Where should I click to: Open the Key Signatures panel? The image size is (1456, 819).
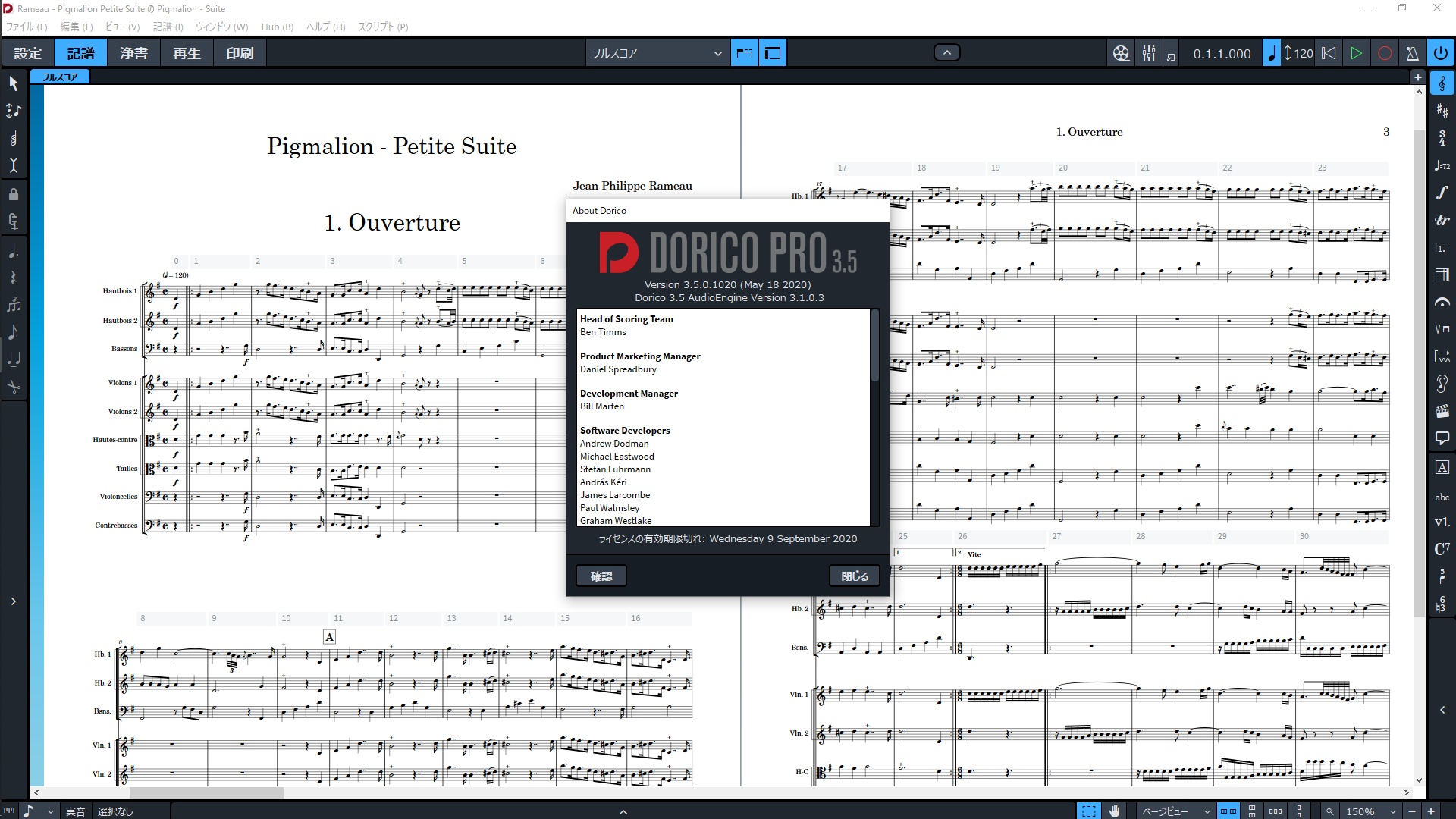pyautogui.click(x=1442, y=111)
